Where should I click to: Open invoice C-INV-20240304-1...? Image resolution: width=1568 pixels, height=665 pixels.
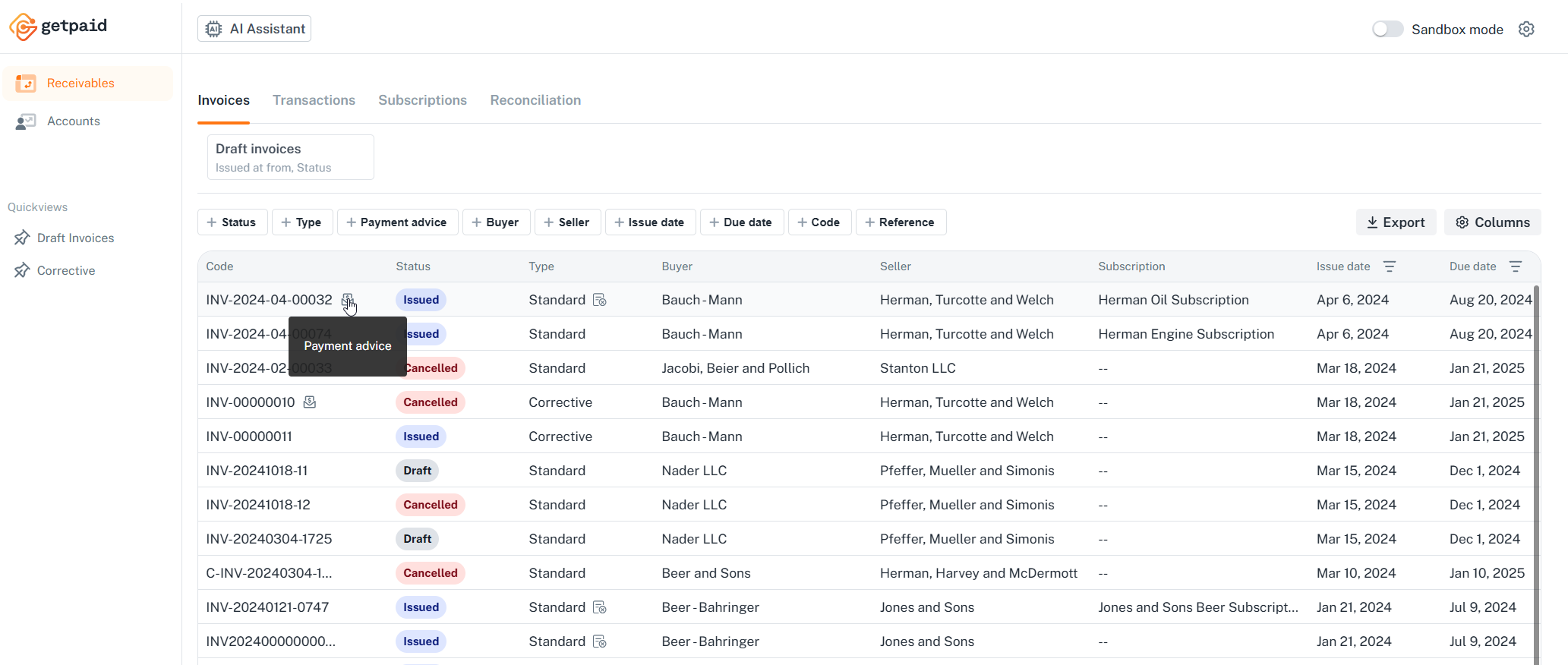click(x=269, y=573)
